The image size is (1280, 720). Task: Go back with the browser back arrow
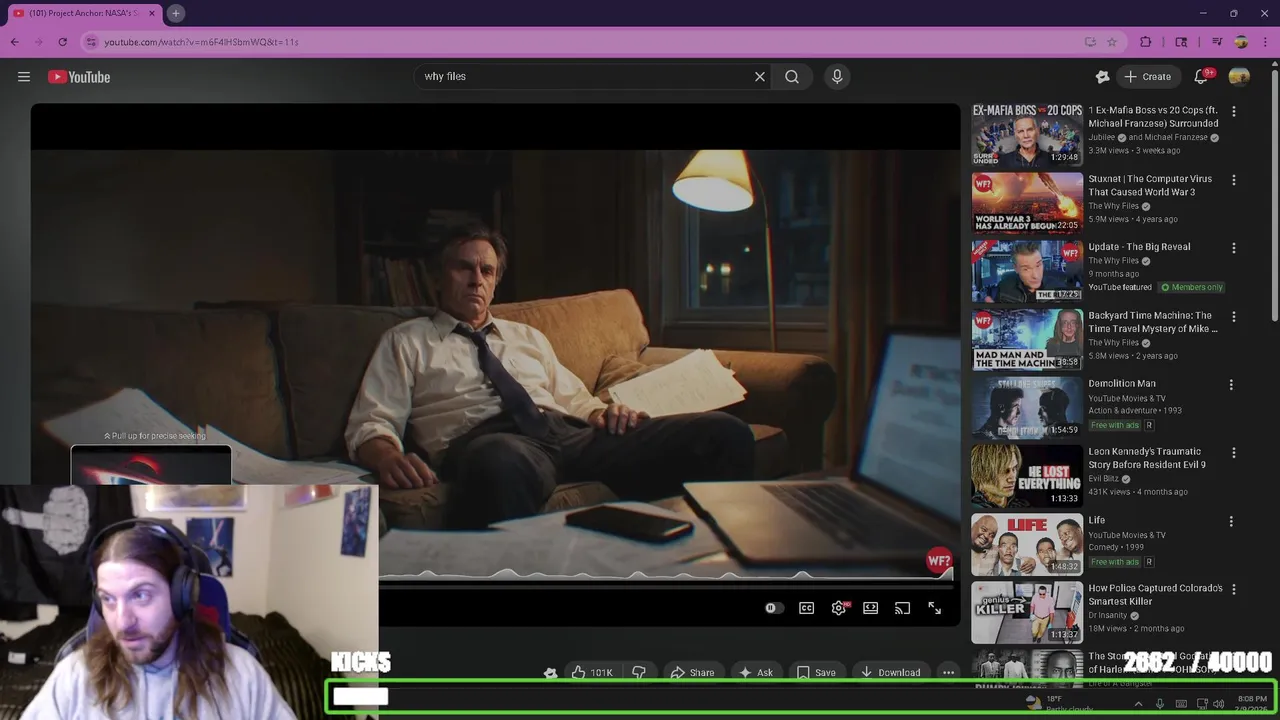[15, 42]
